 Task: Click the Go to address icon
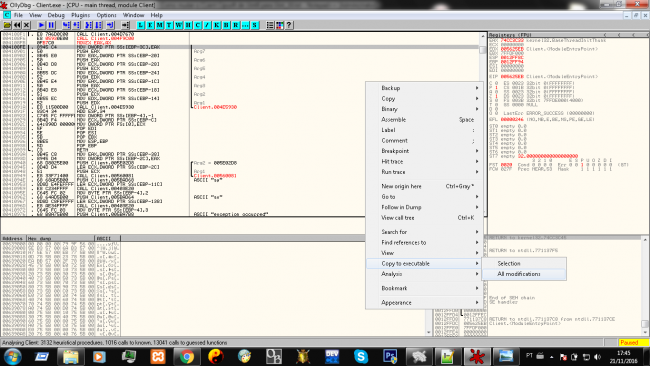click(125, 25)
